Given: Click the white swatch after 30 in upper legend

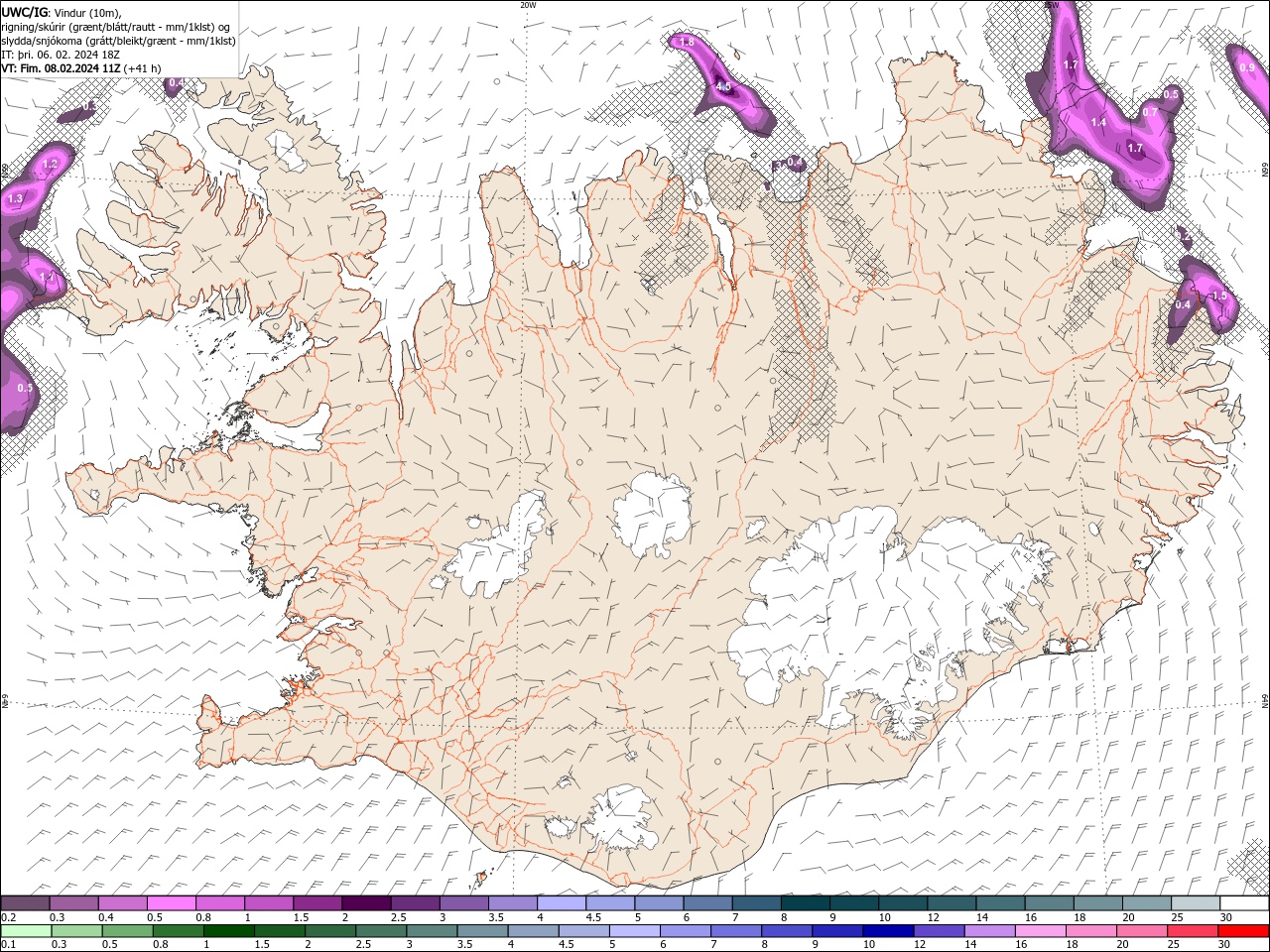Looking at the screenshot, I should [1245, 903].
